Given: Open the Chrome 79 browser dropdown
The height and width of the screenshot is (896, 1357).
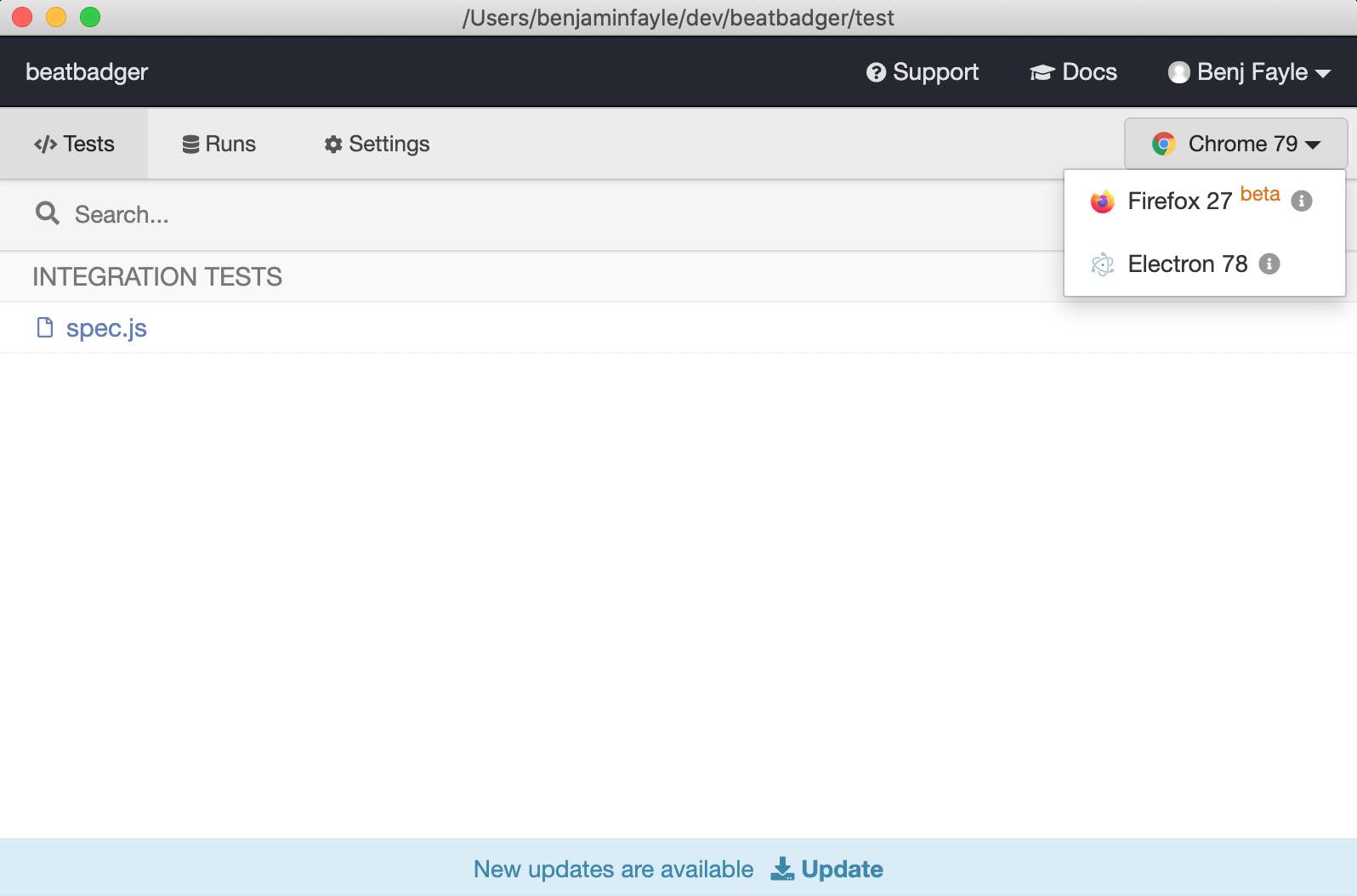Looking at the screenshot, I should click(1235, 144).
